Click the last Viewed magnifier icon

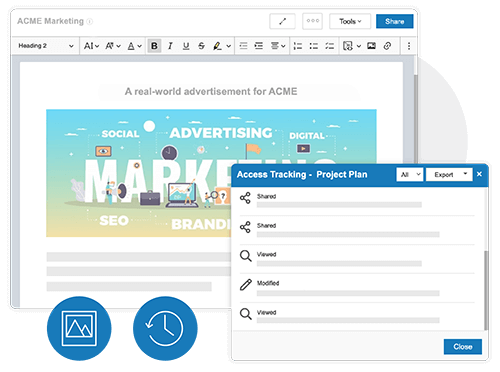246,314
